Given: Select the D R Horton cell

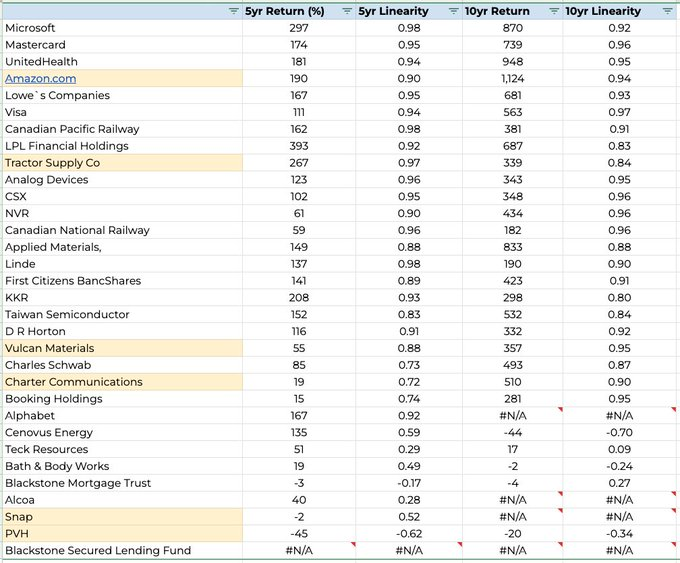Looking at the screenshot, I should click(122, 331).
